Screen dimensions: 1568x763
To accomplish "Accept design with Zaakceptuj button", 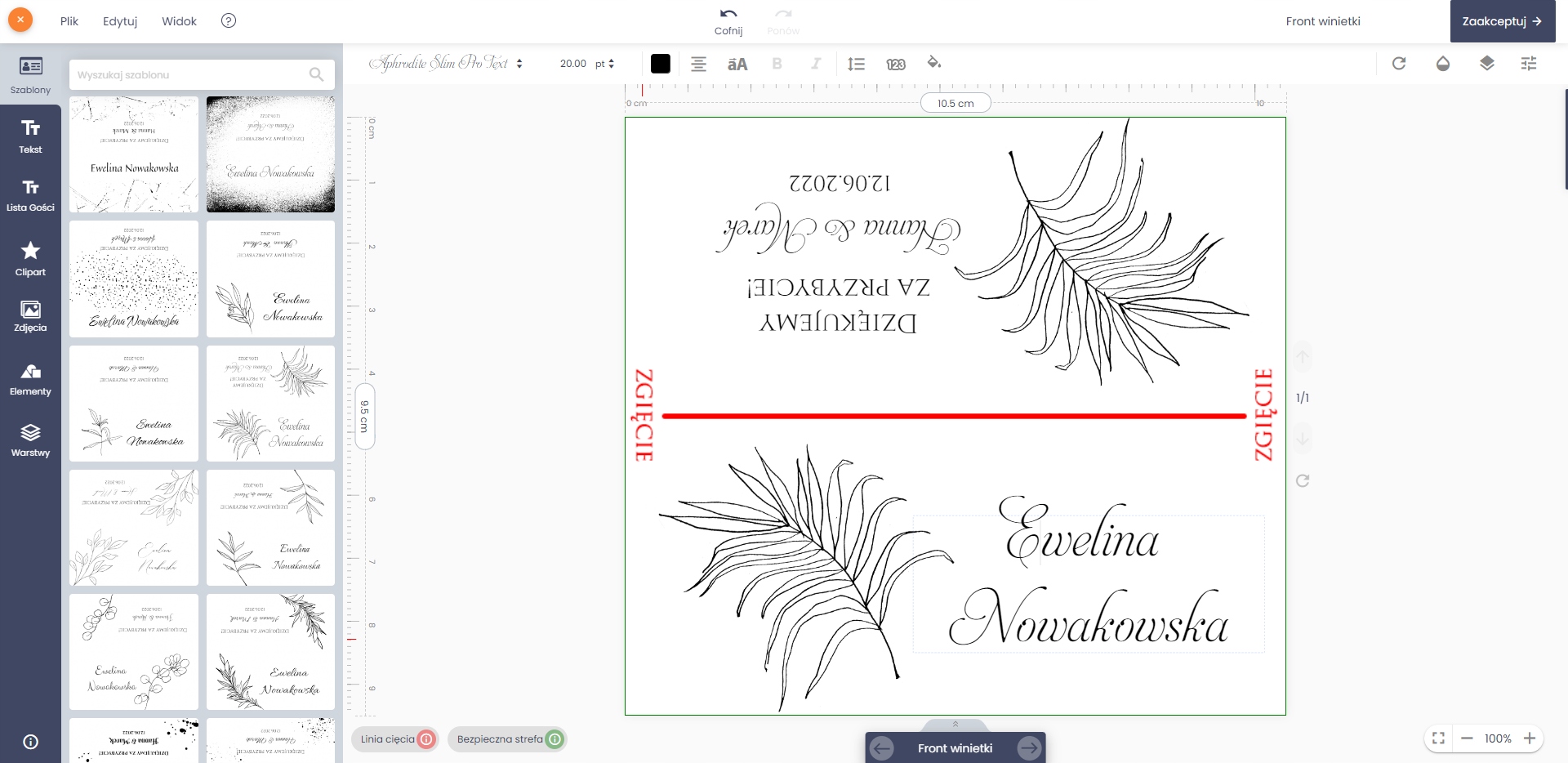I will 1503,21.
